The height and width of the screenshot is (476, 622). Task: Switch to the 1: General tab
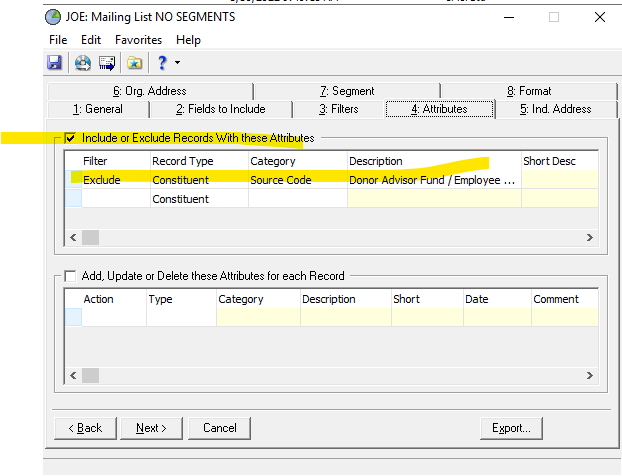click(x=98, y=109)
